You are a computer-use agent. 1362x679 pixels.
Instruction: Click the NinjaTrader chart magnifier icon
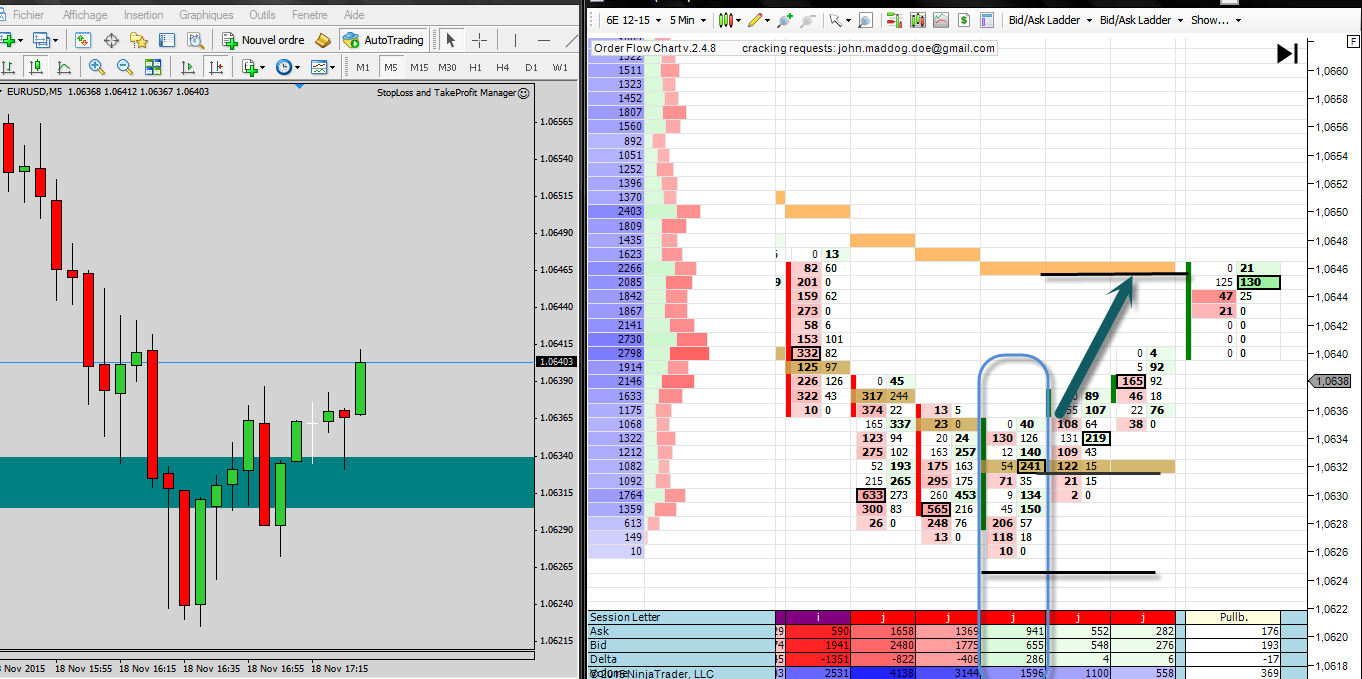click(x=864, y=19)
